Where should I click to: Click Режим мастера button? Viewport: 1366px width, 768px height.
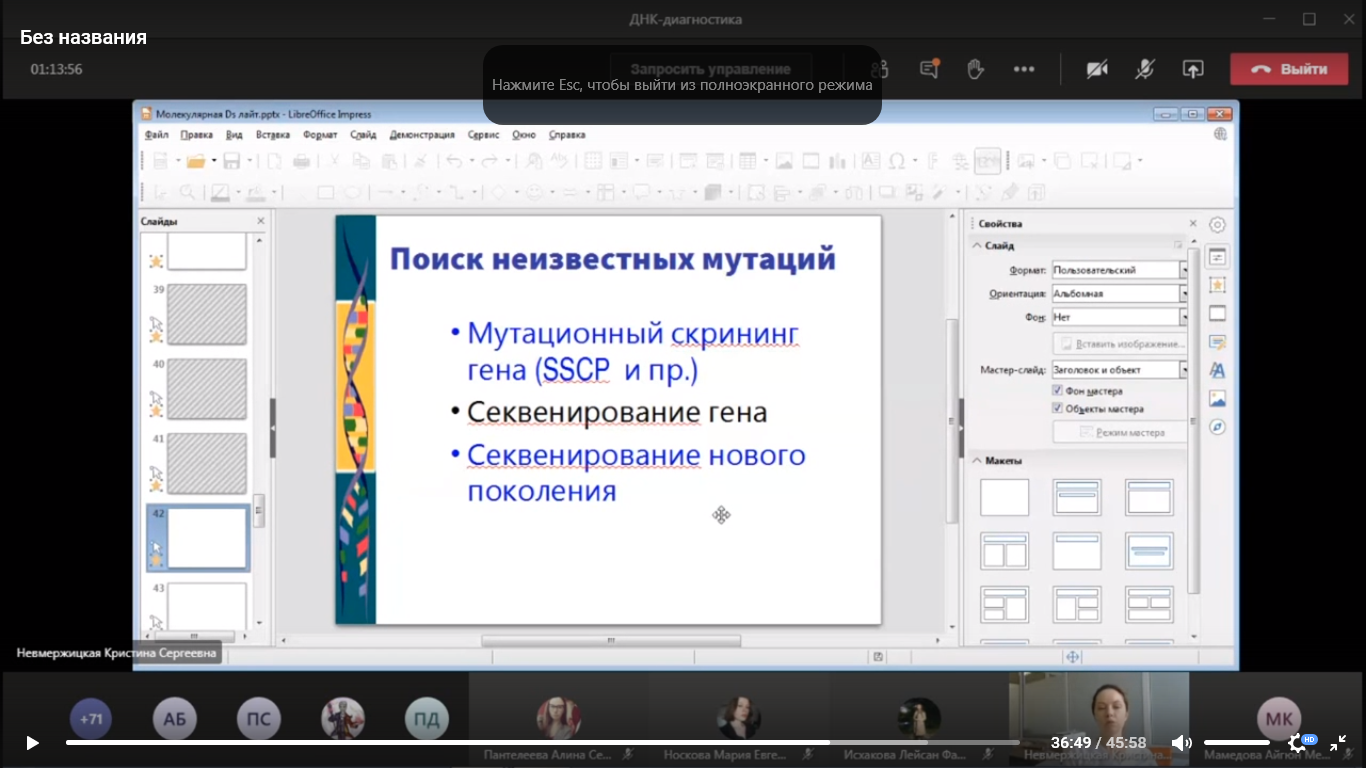click(1120, 433)
